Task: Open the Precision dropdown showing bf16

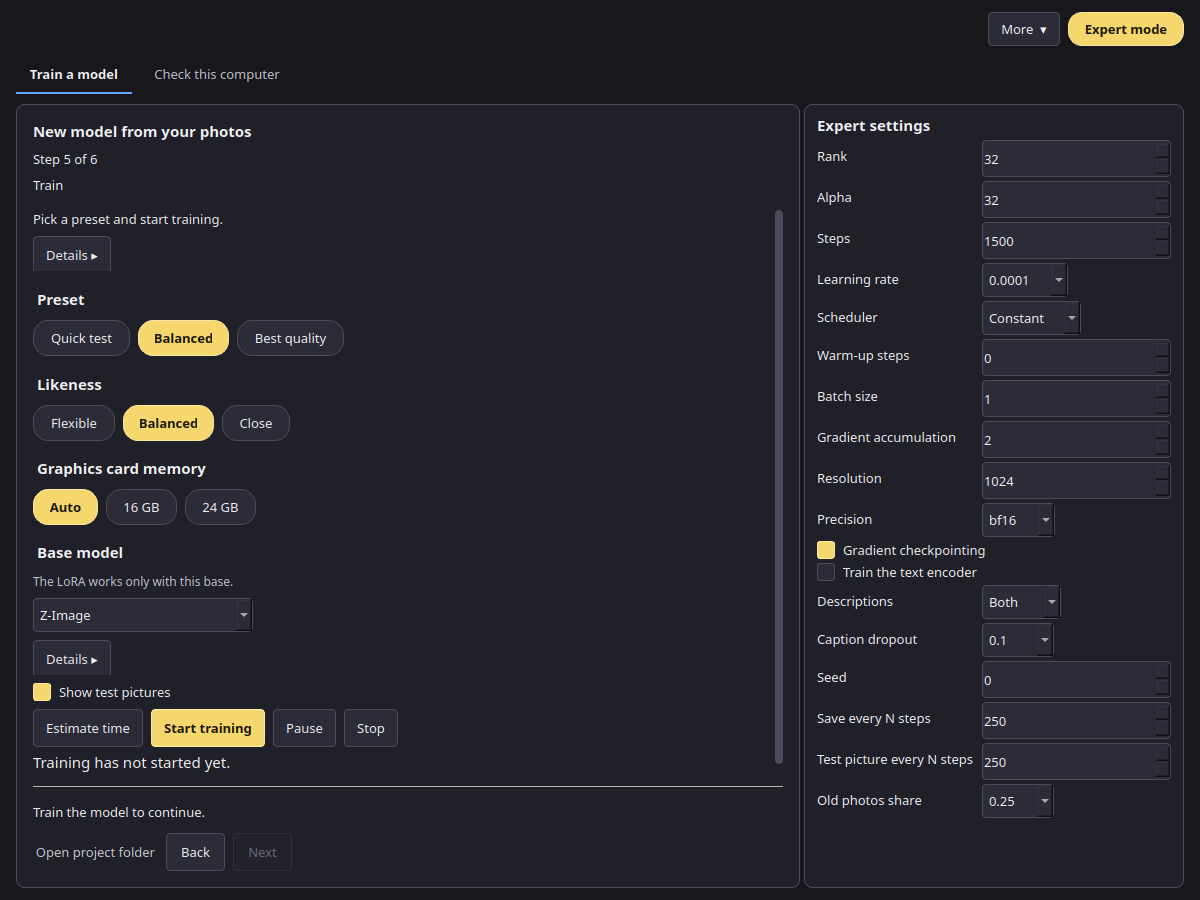Action: [1018, 520]
